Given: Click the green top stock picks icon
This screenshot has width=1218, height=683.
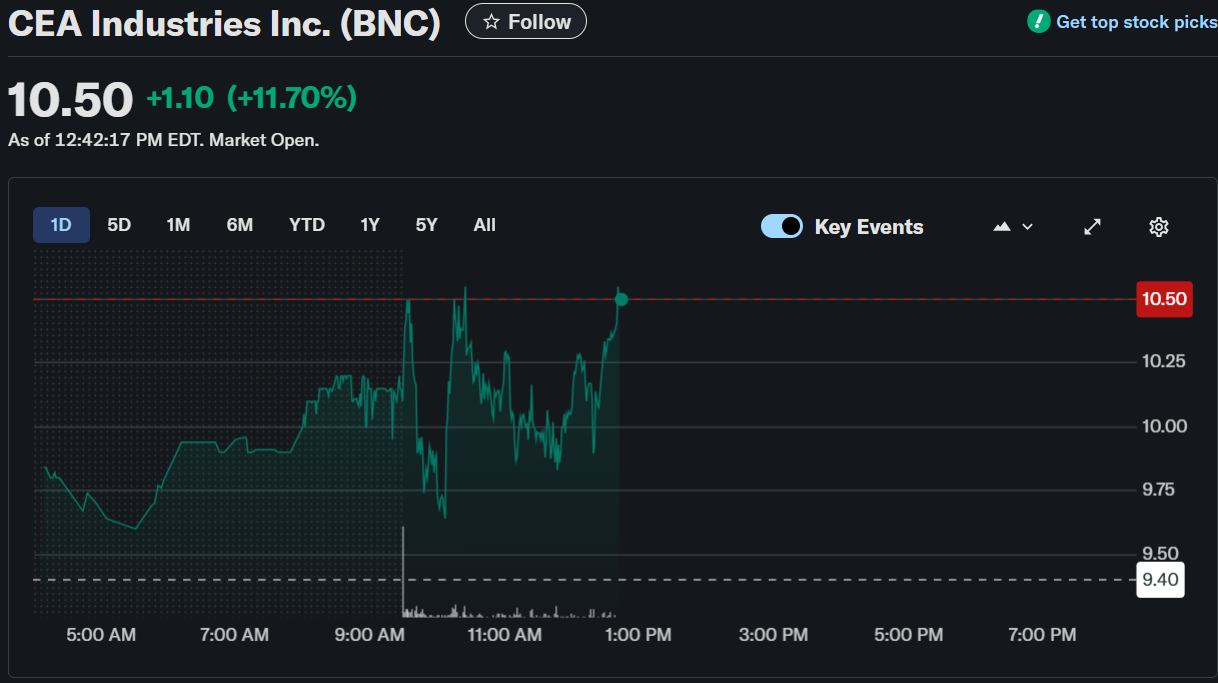Looking at the screenshot, I should (1039, 22).
